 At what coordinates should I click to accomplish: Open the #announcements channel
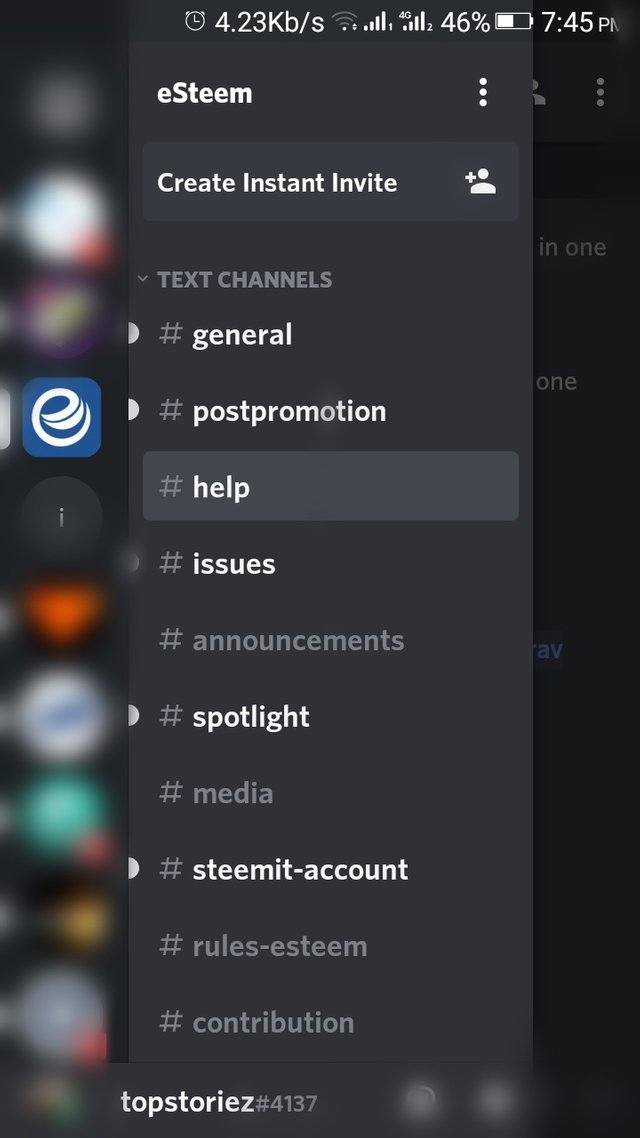330,640
